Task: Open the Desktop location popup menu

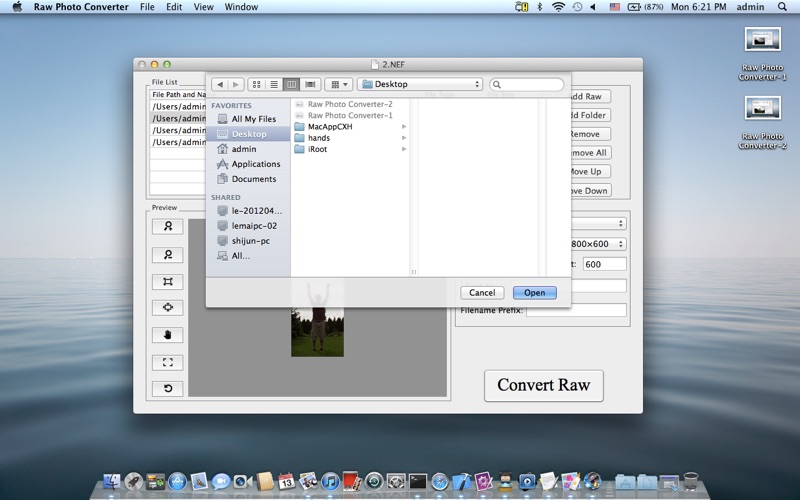Action: click(420, 84)
